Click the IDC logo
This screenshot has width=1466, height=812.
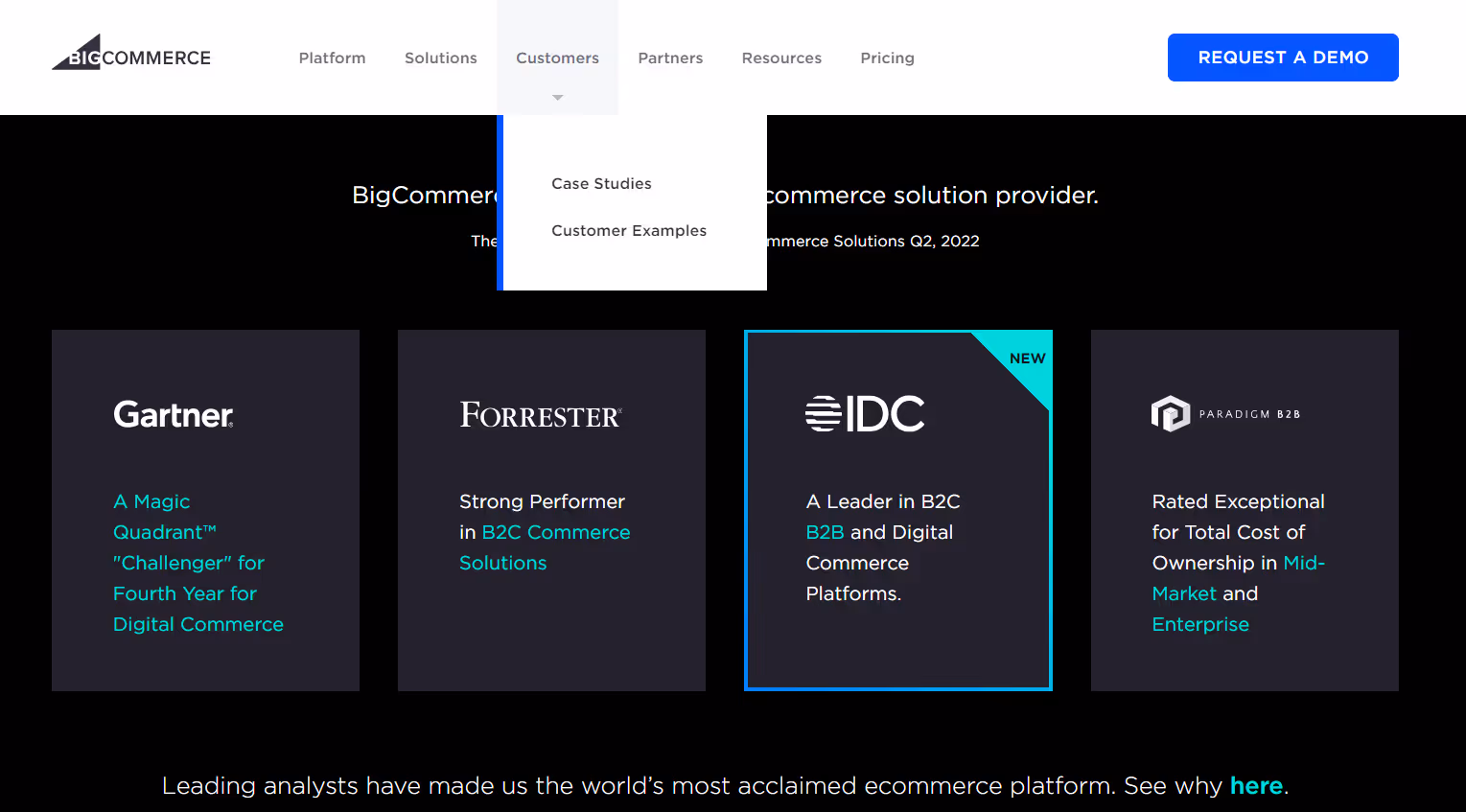click(x=866, y=412)
